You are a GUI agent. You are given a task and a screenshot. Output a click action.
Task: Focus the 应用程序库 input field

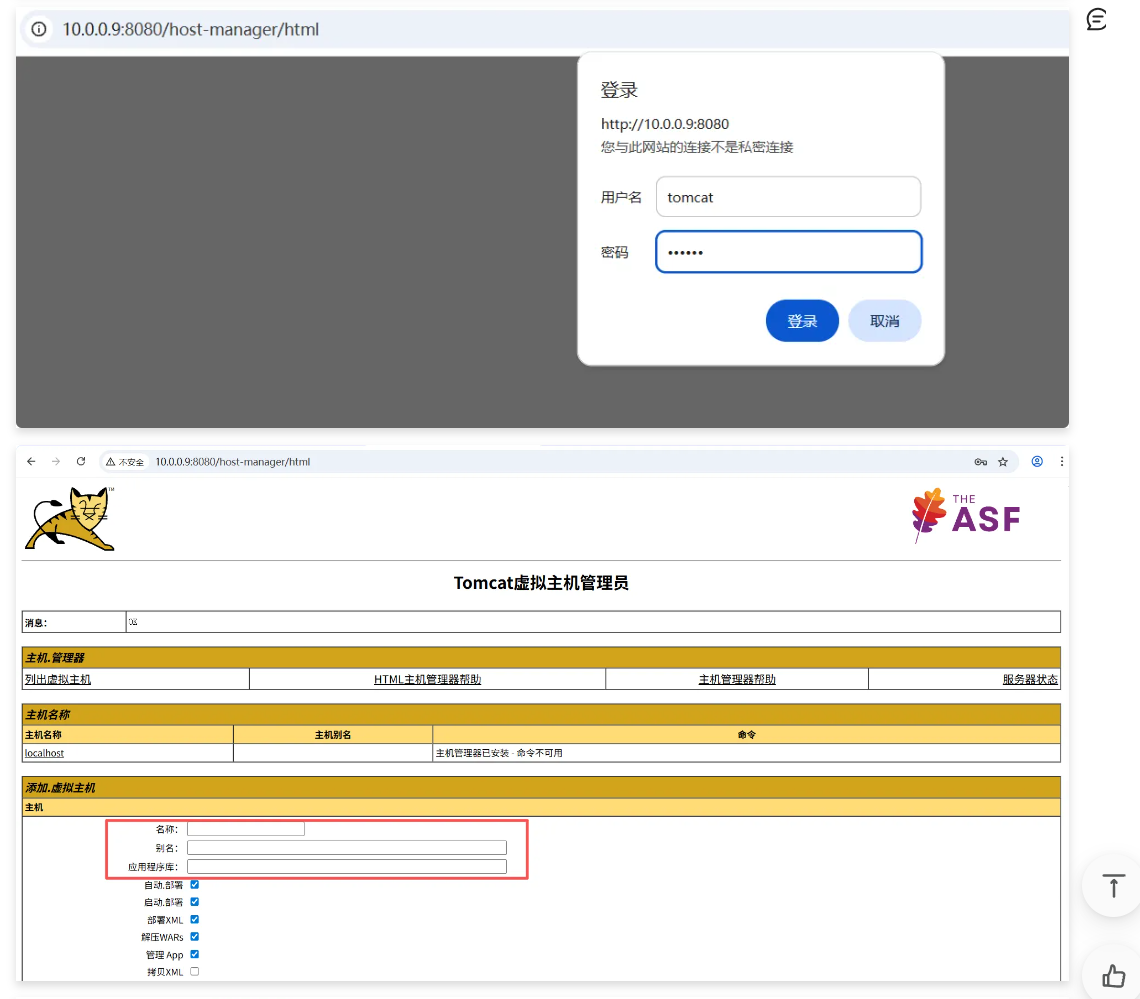click(x=346, y=866)
